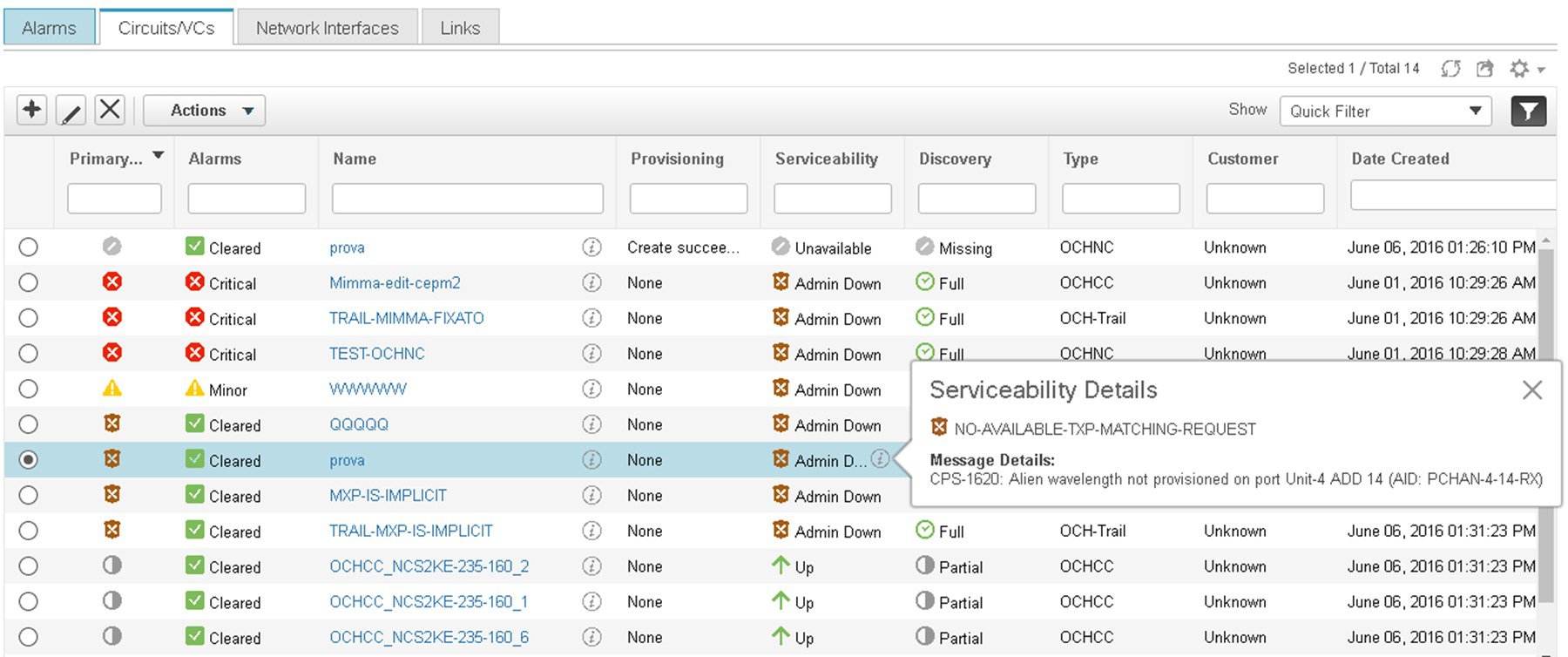Screen dimensions: 1568x657
Task: Click the add circuit plus icon
Action: pyautogui.click(x=32, y=110)
